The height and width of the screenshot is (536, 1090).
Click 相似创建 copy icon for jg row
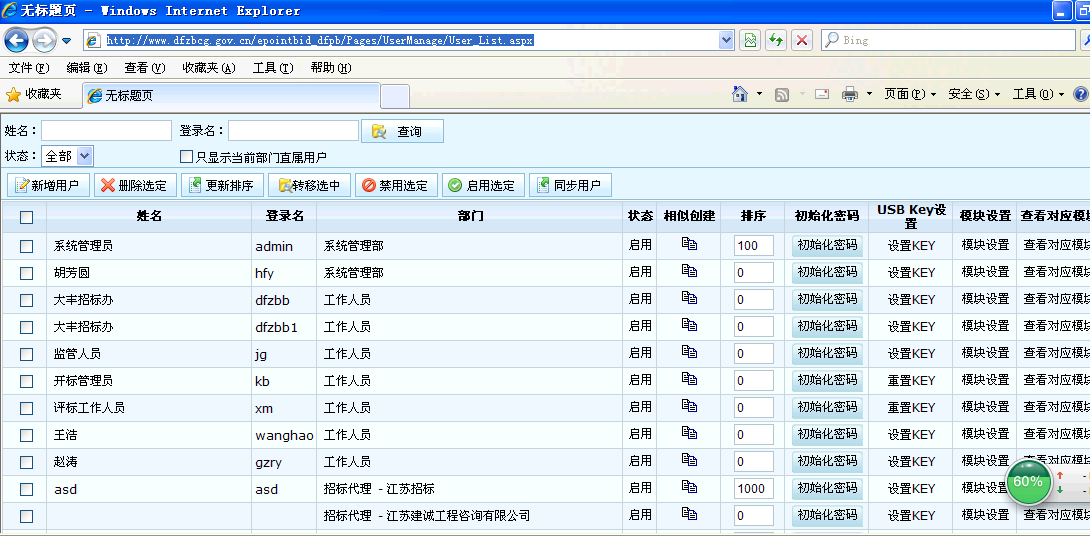(689, 352)
